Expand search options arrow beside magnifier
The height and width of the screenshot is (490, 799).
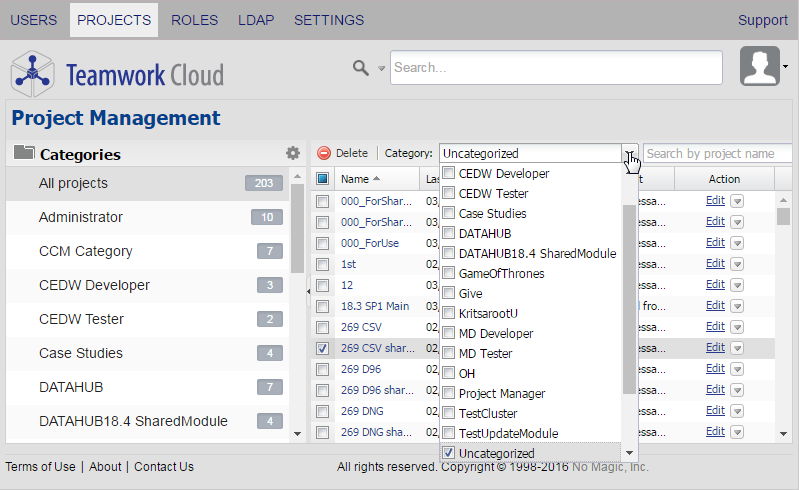point(381,68)
